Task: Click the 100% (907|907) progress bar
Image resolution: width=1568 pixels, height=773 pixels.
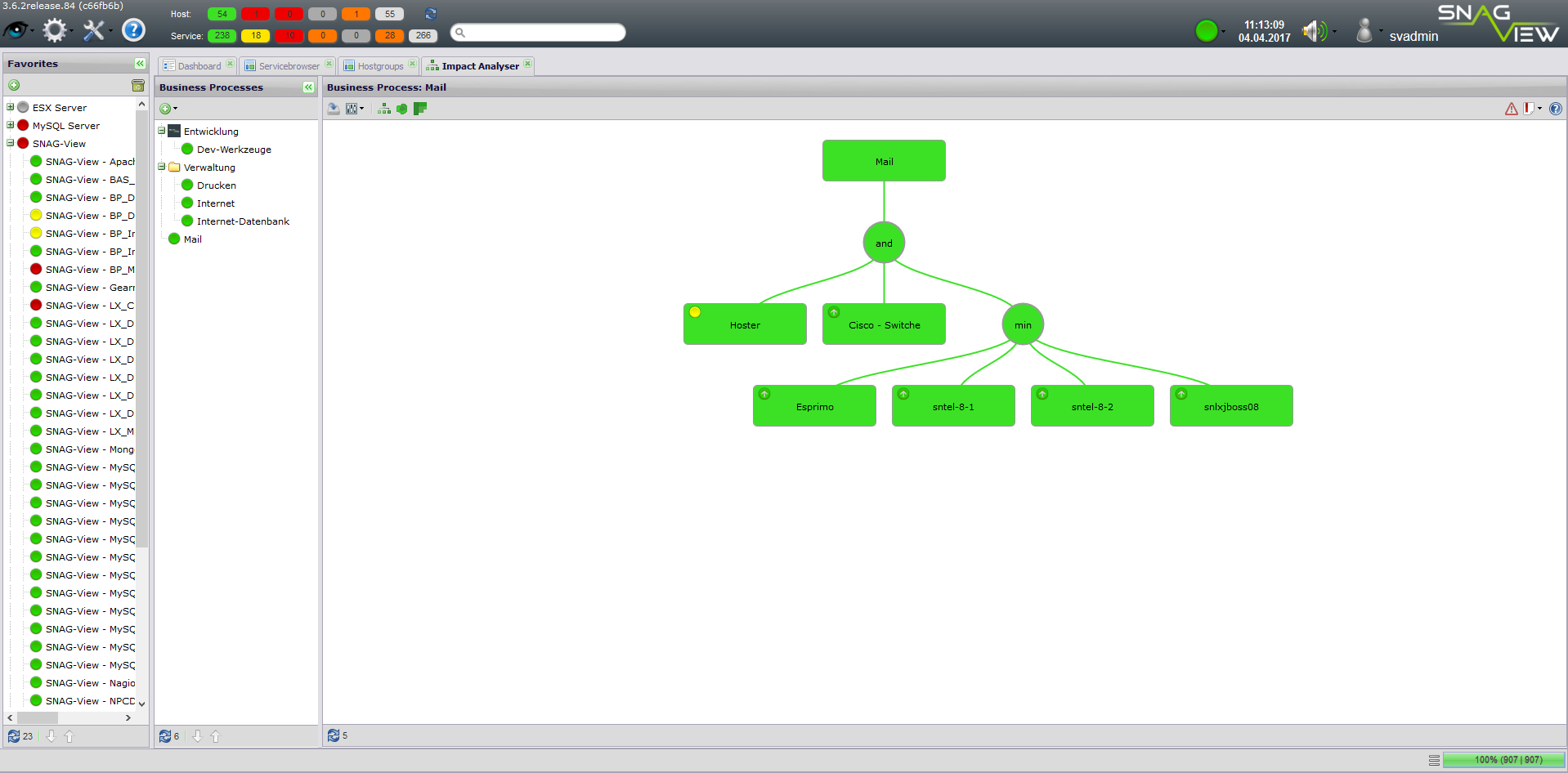Action: coord(1503,760)
